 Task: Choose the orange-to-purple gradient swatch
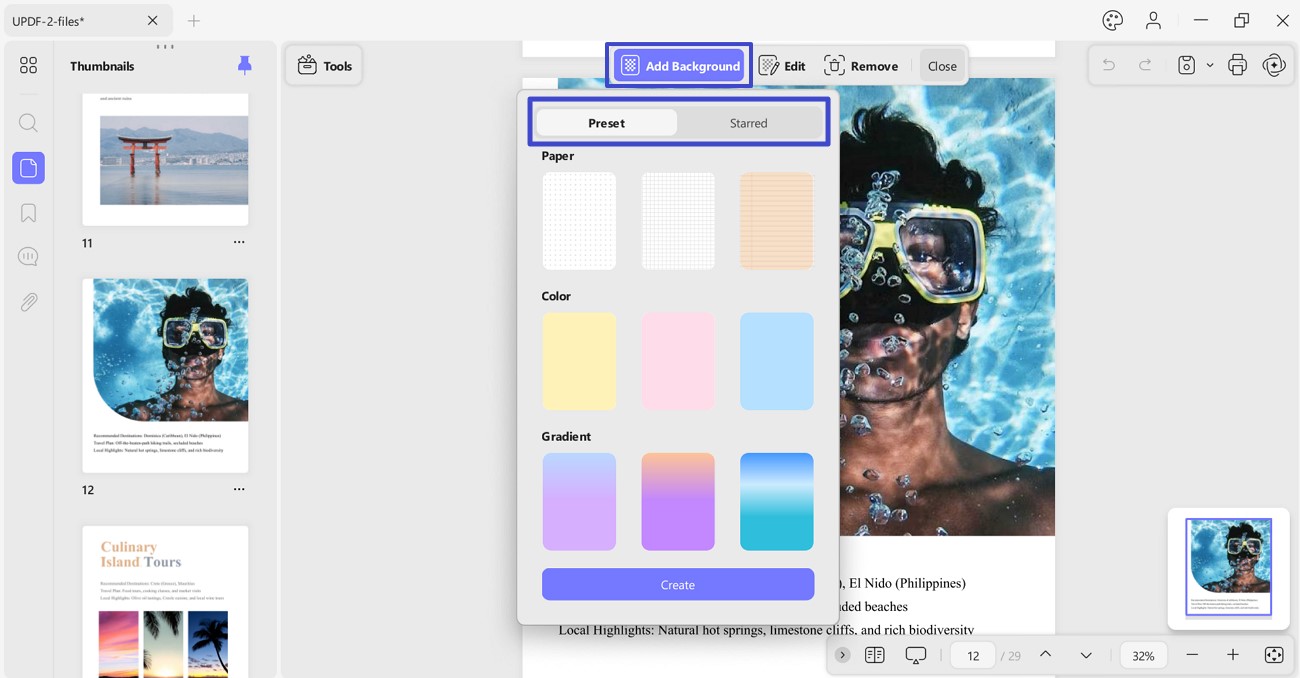click(x=678, y=501)
